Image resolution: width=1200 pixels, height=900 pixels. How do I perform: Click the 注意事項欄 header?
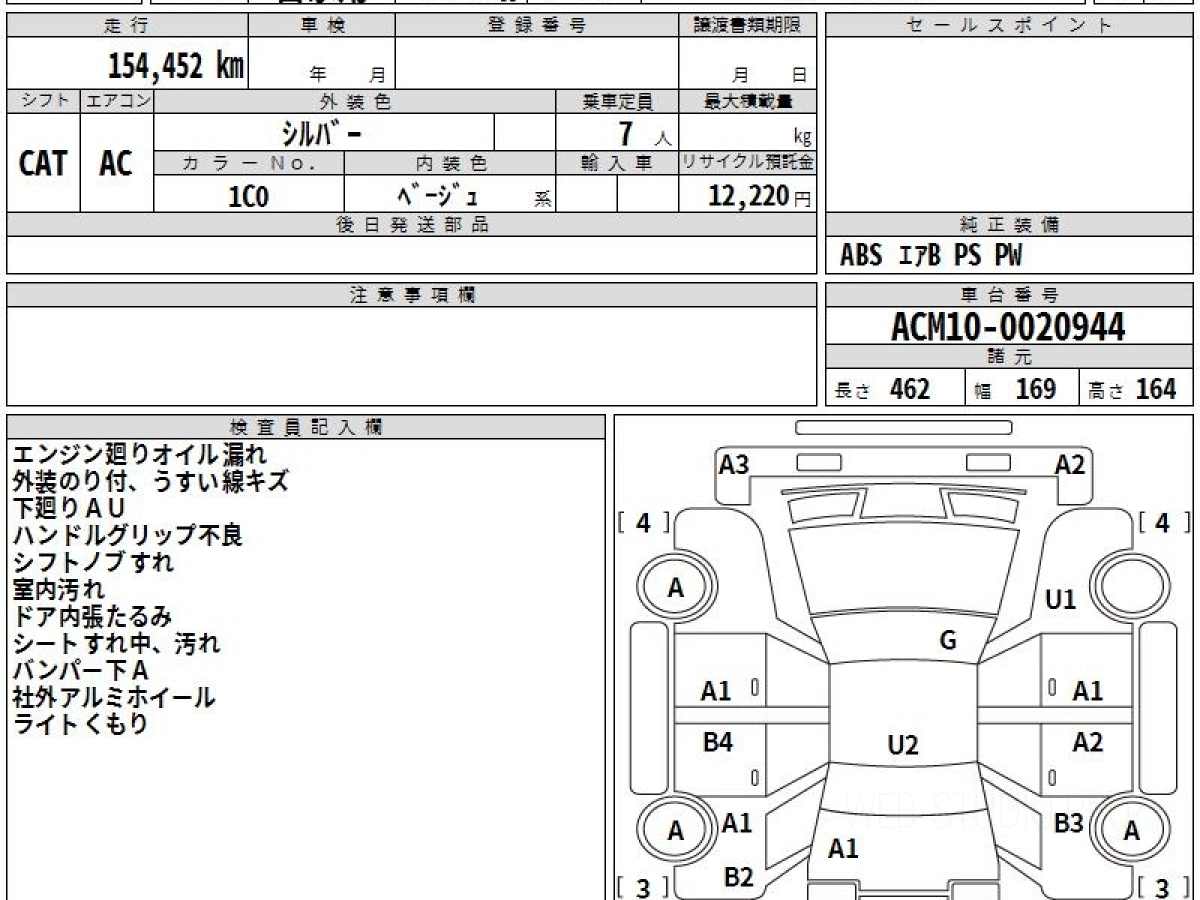click(x=412, y=295)
